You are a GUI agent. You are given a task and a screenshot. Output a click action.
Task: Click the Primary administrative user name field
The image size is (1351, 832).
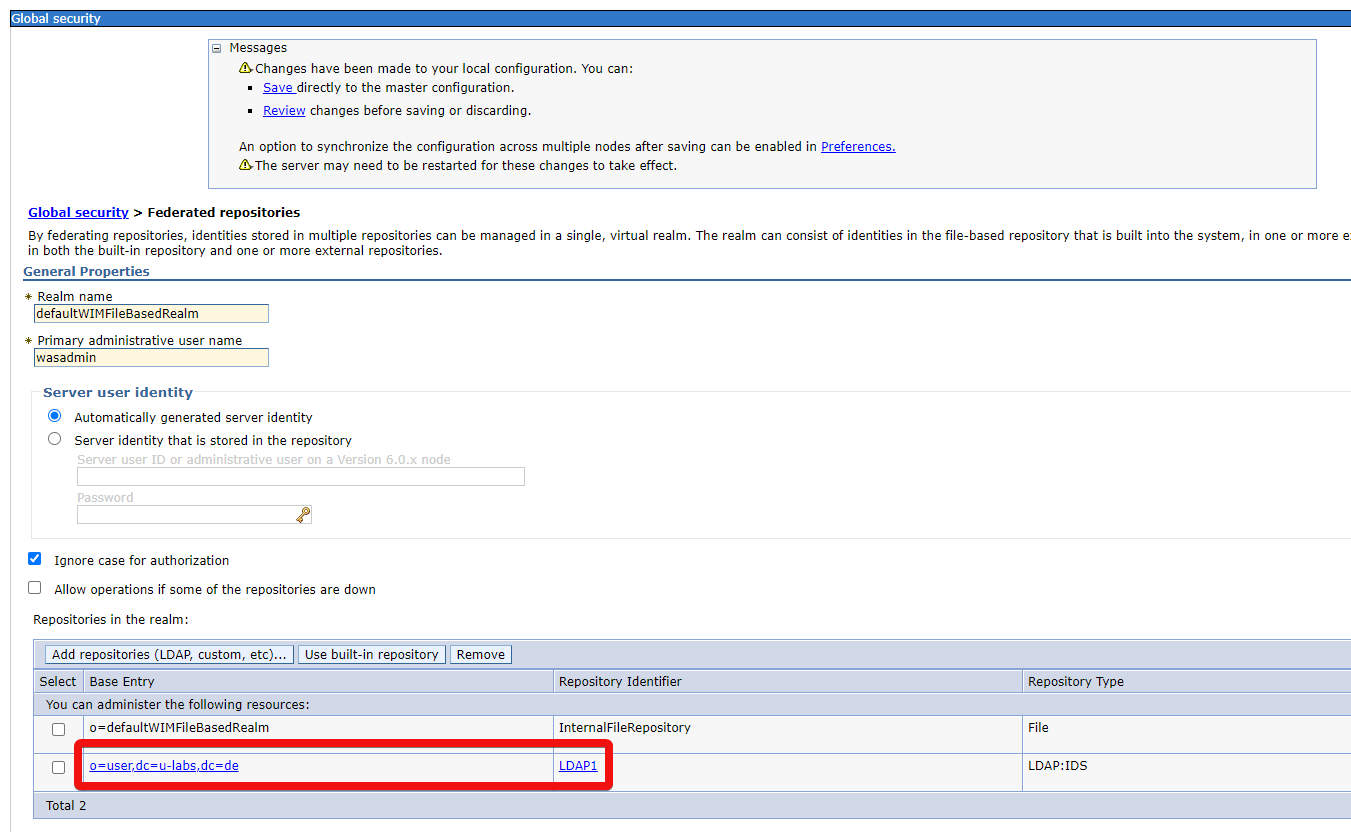point(151,358)
